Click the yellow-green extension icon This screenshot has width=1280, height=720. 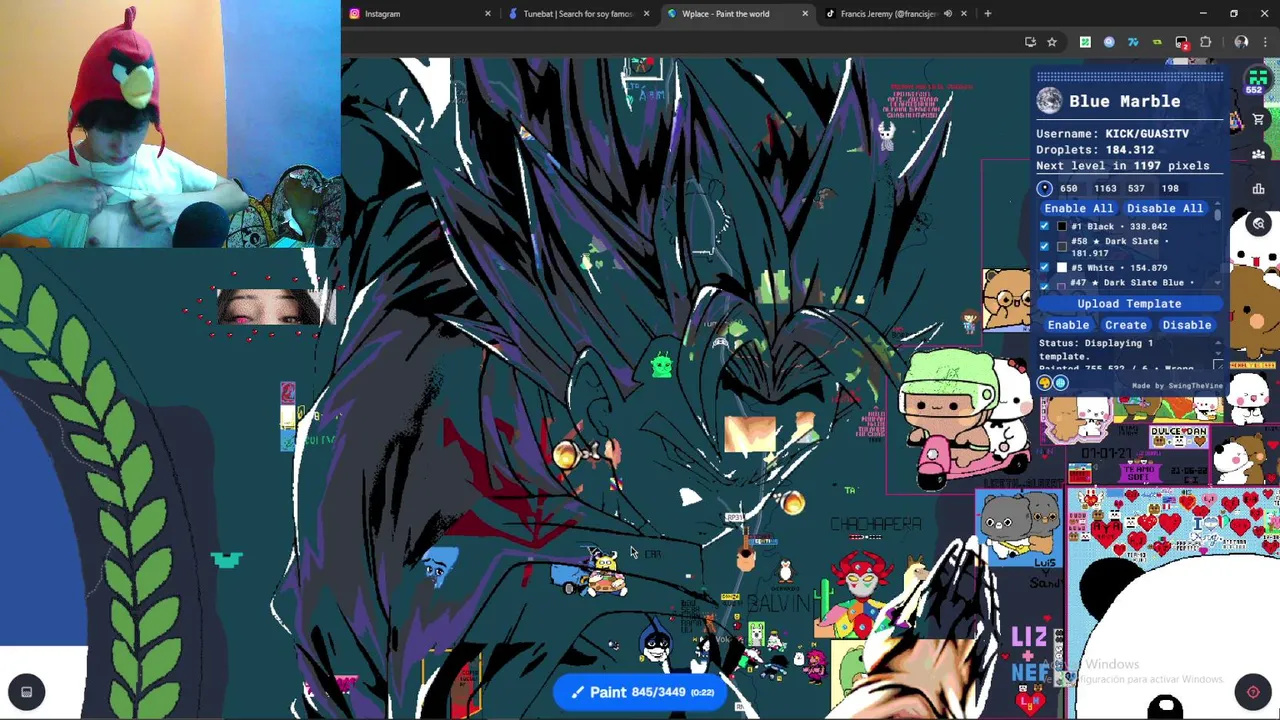tap(1157, 42)
